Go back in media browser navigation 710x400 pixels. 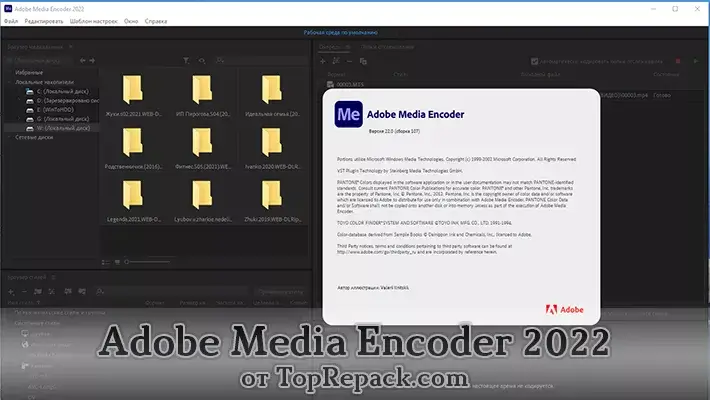(82, 60)
